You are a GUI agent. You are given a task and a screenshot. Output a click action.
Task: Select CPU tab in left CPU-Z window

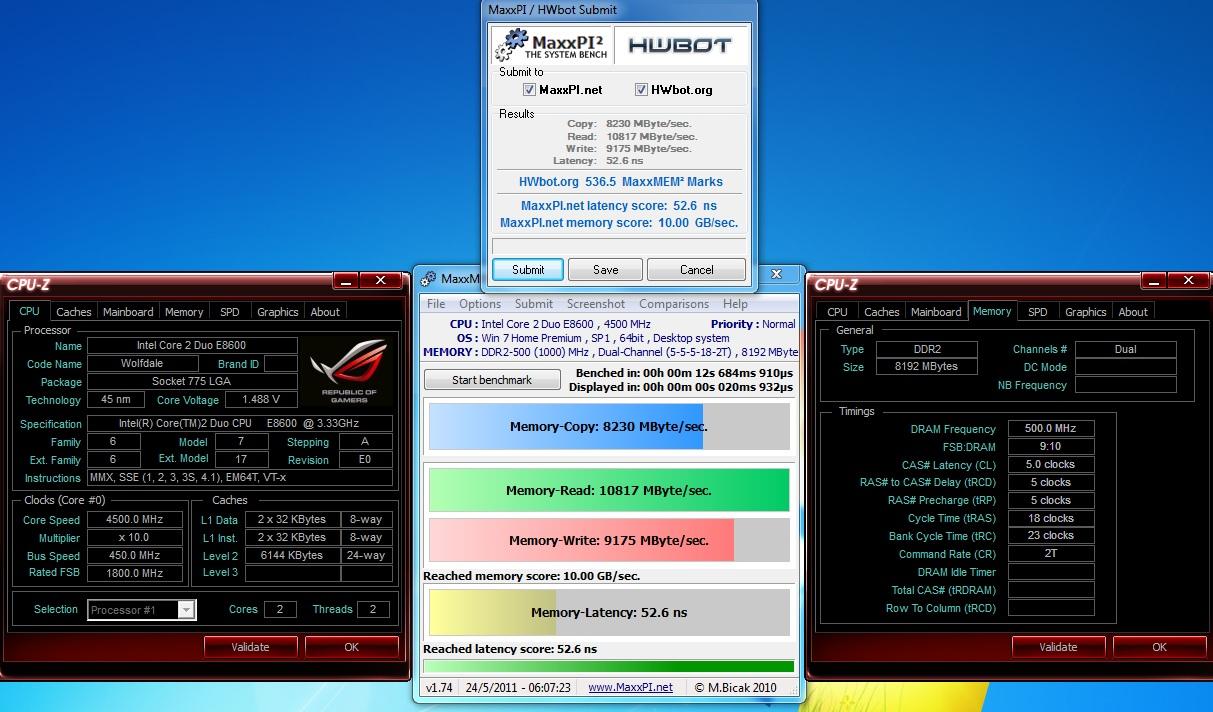pyautogui.click(x=30, y=311)
